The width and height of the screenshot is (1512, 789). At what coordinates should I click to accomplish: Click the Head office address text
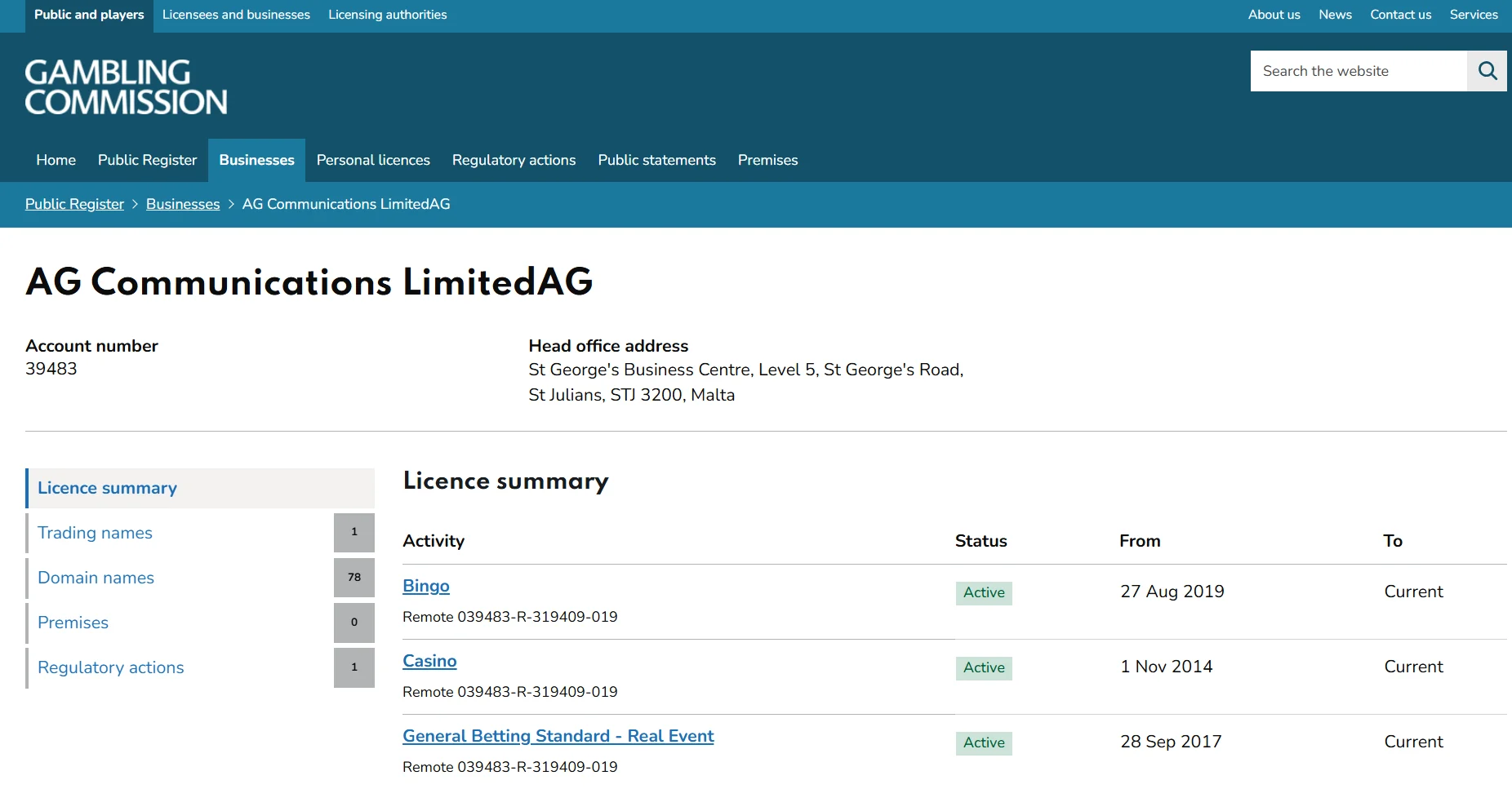pos(746,382)
